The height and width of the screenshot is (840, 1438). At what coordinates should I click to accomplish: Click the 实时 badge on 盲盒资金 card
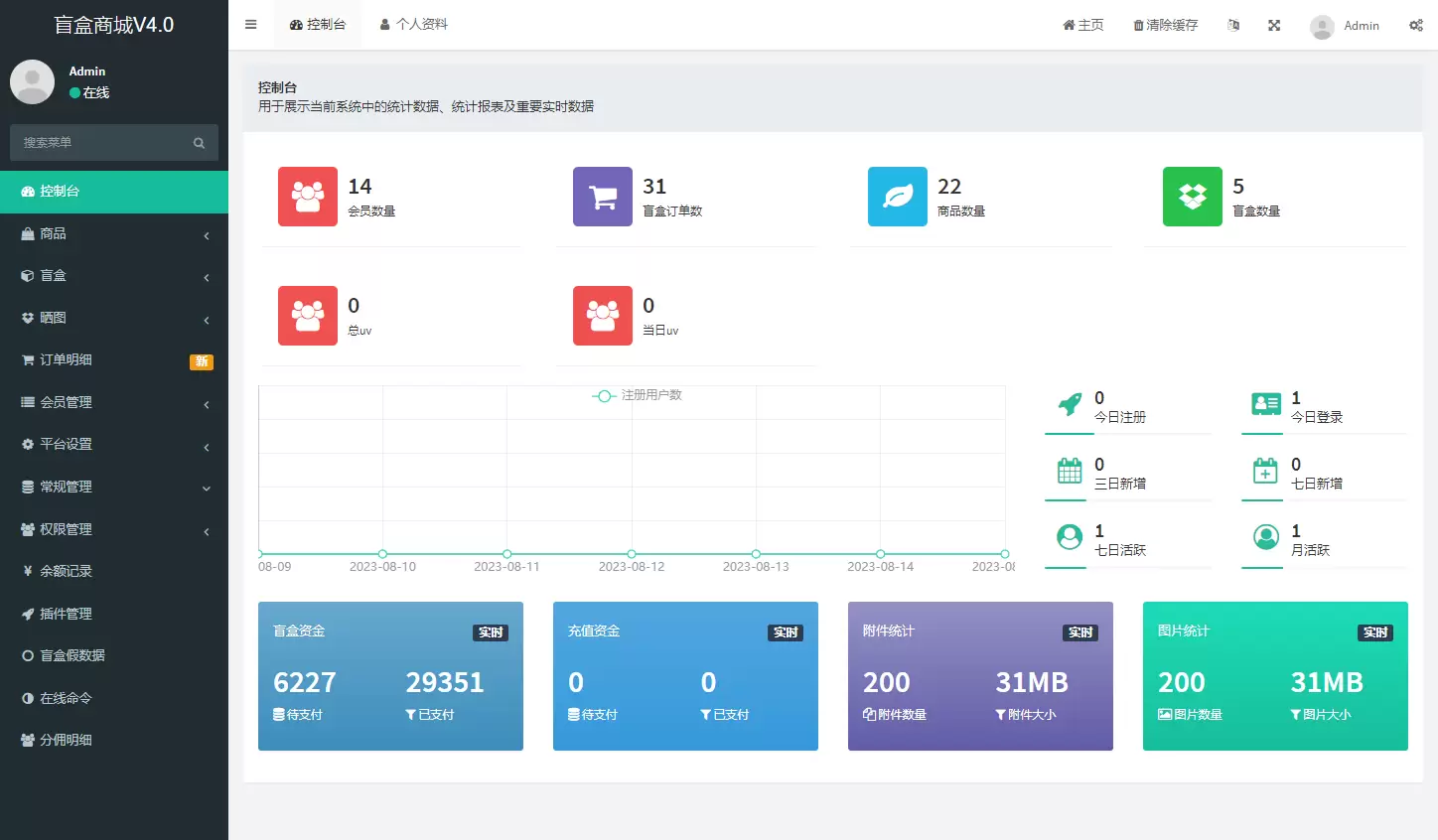(491, 632)
